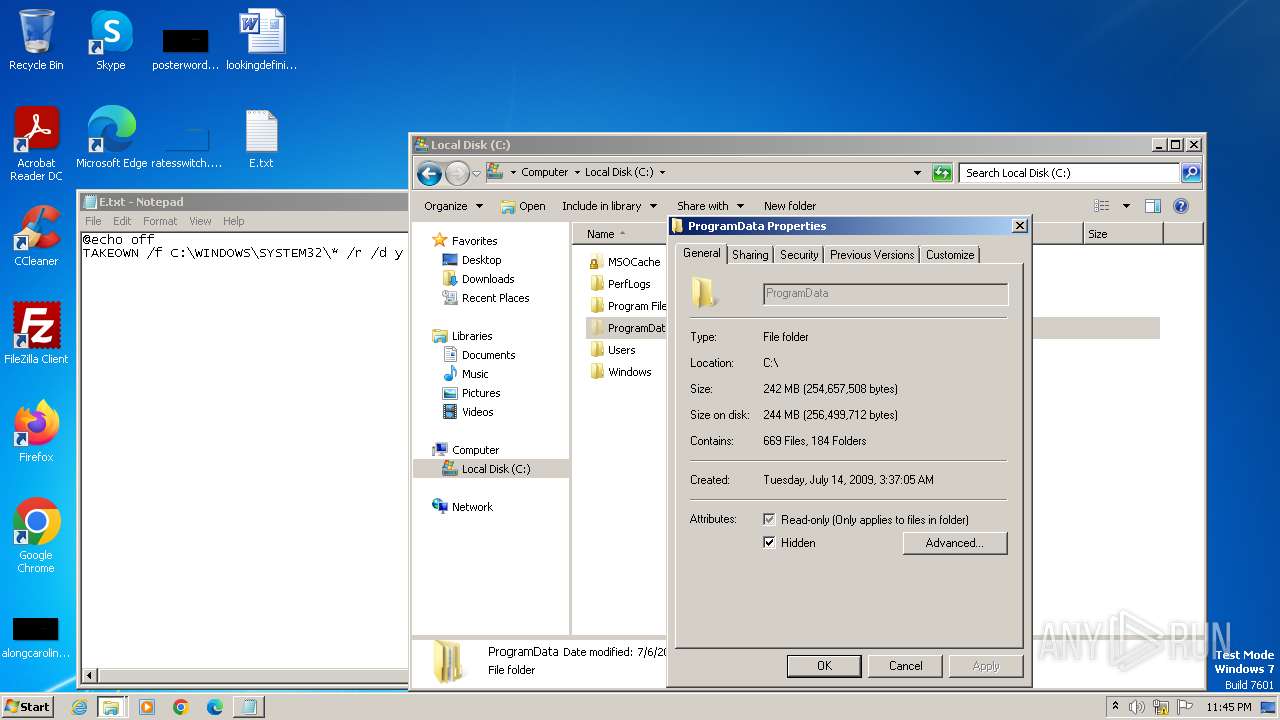
Task: Click the taskbar clock showing 11:45 PM
Action: (1229, 707)
